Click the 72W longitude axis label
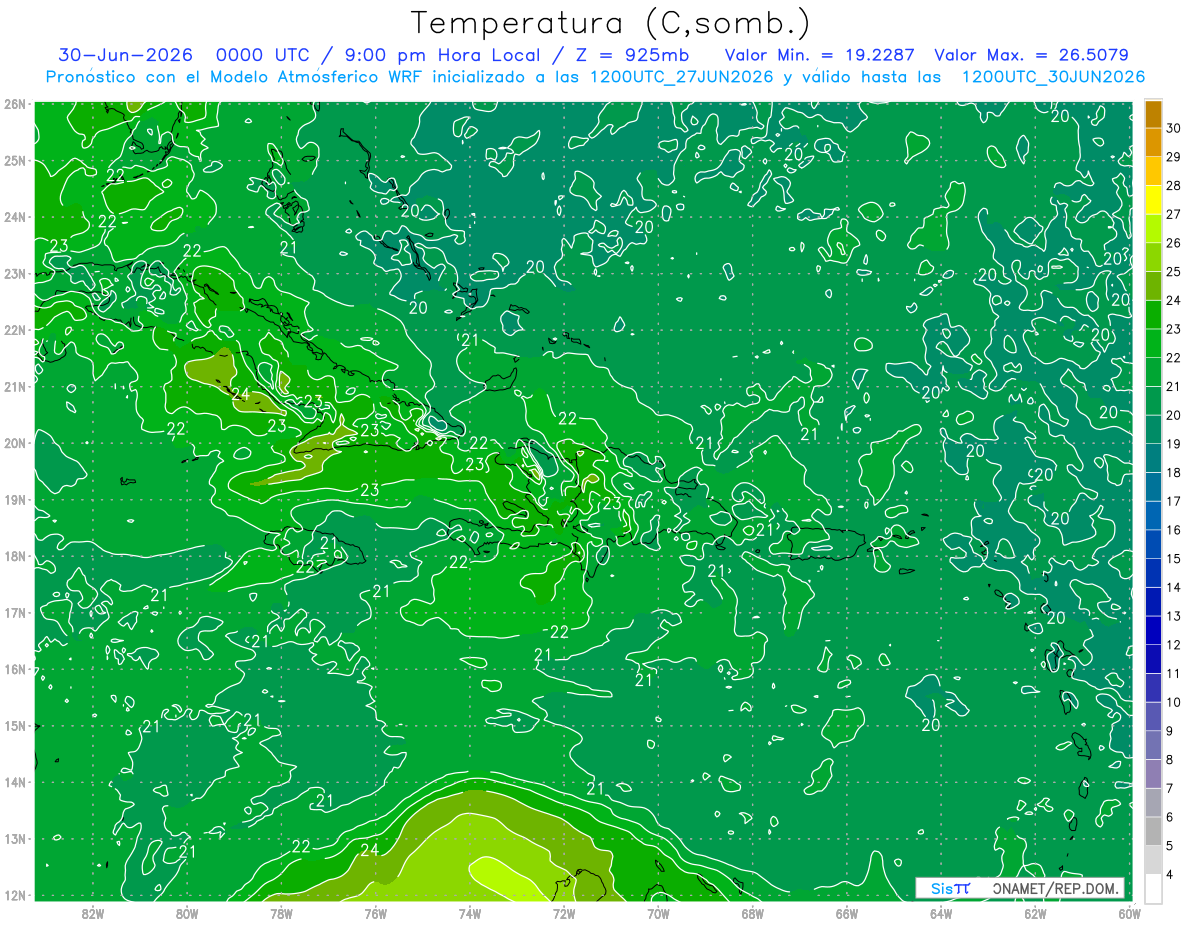Image resolution: width=1200 pixels, height=927 pixels. 564,913
